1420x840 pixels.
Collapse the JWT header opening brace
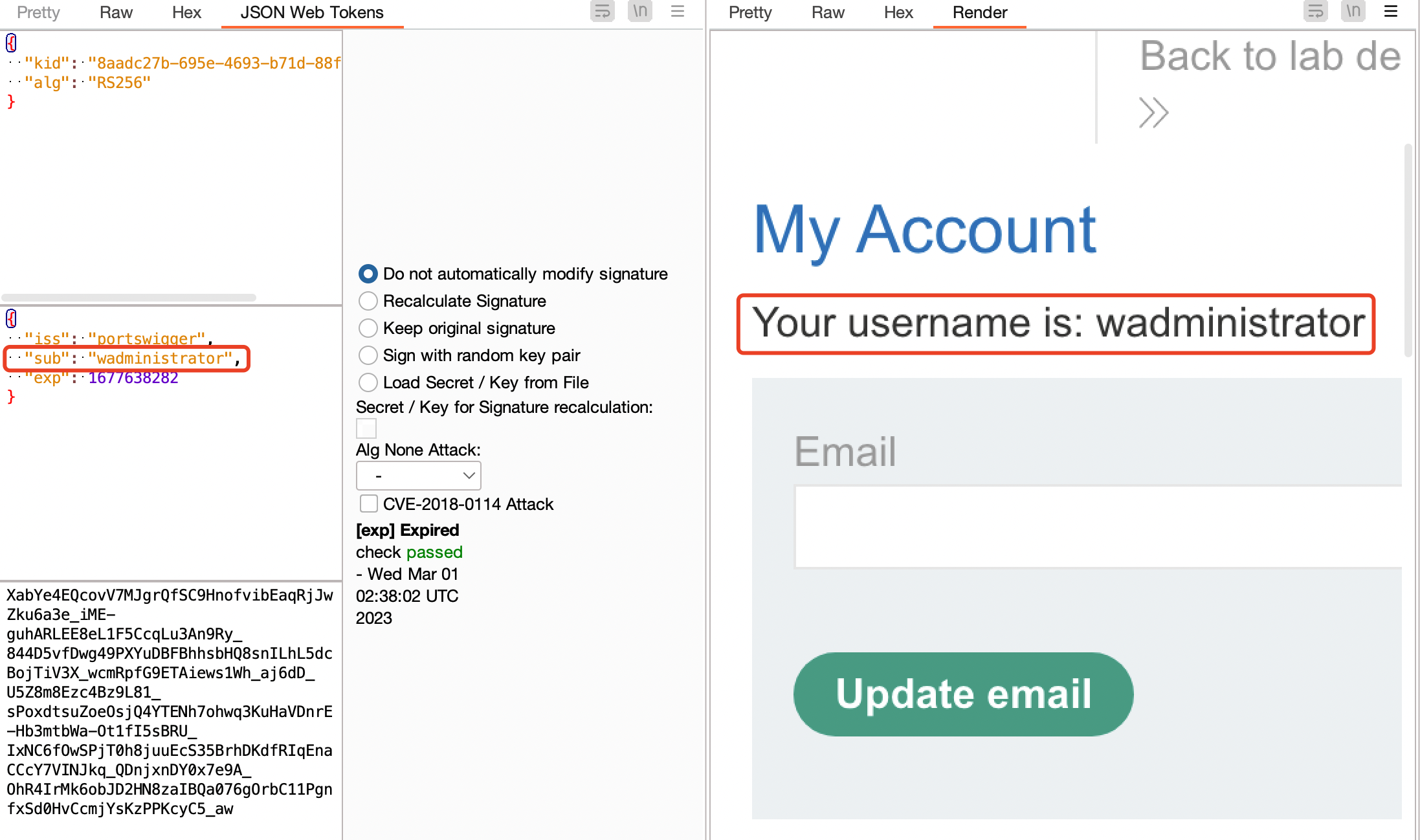point(11,43)
